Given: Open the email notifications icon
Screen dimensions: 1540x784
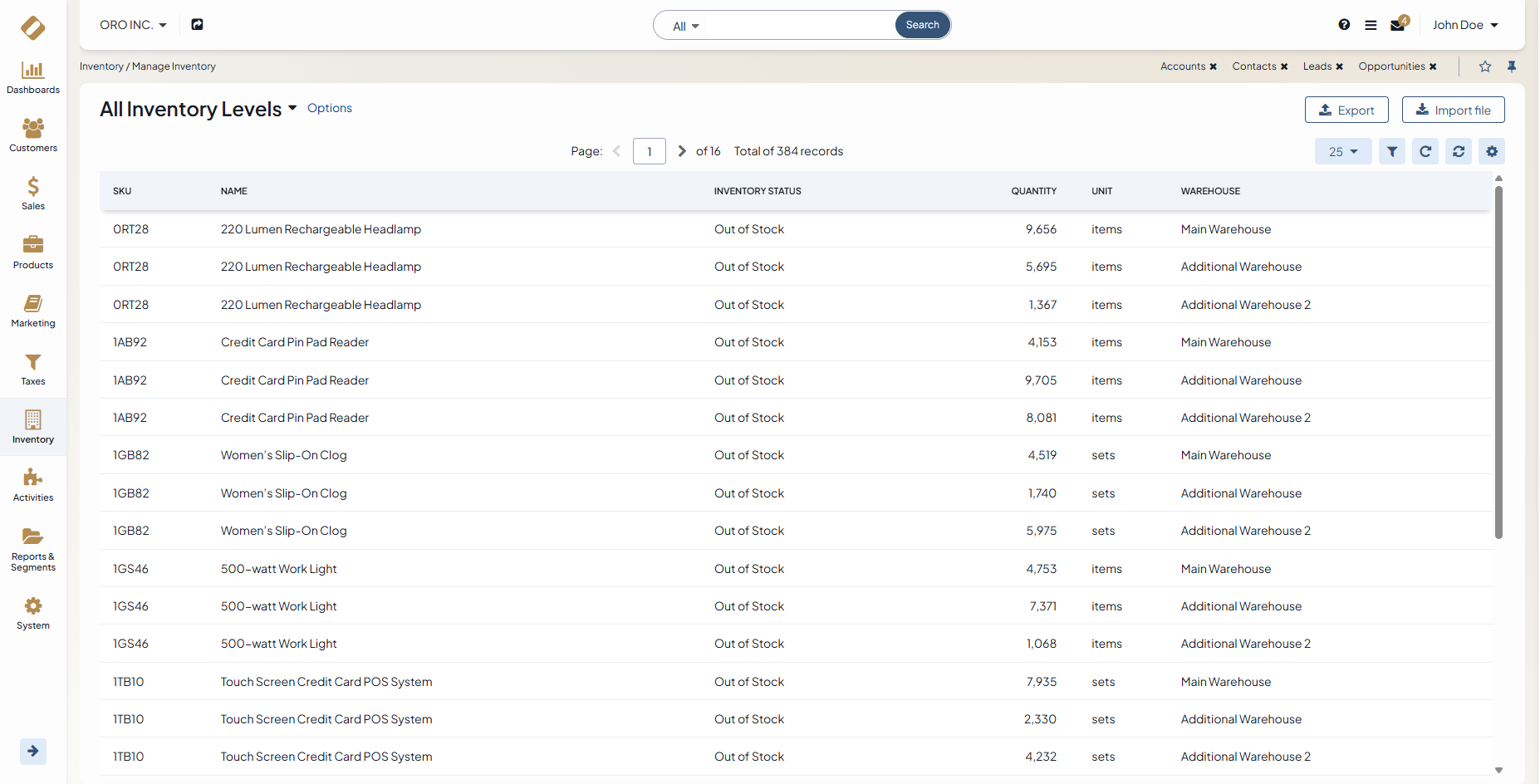Looking at the screenshot, I should (1398, 25).
